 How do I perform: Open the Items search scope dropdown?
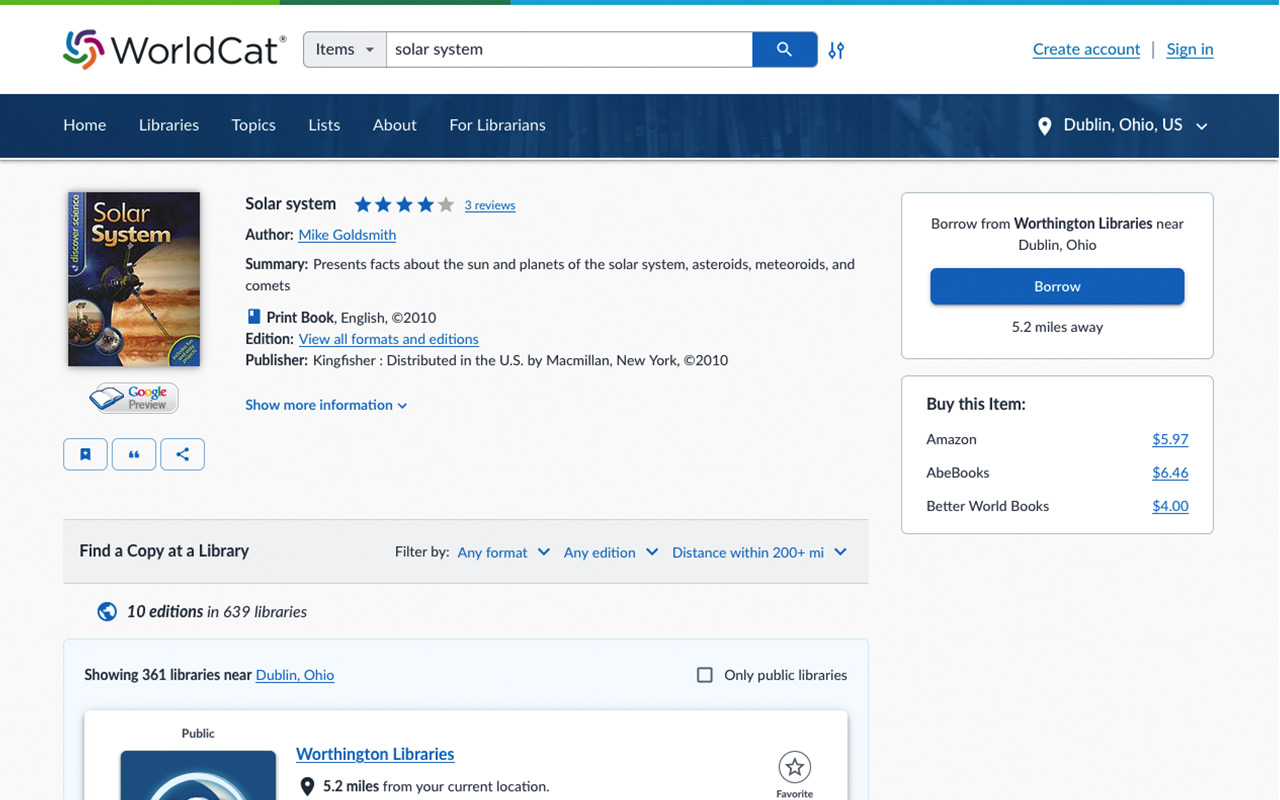[x=344, y=48]
